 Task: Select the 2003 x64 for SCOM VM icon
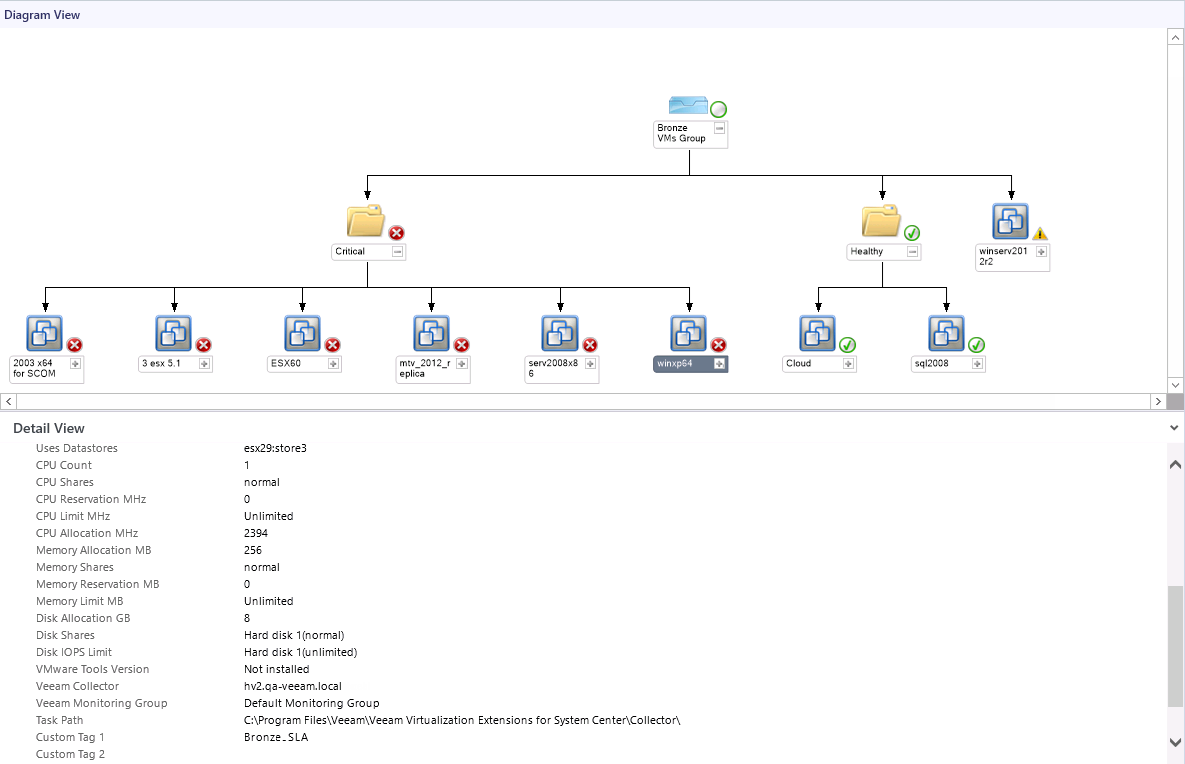(45, 333)
